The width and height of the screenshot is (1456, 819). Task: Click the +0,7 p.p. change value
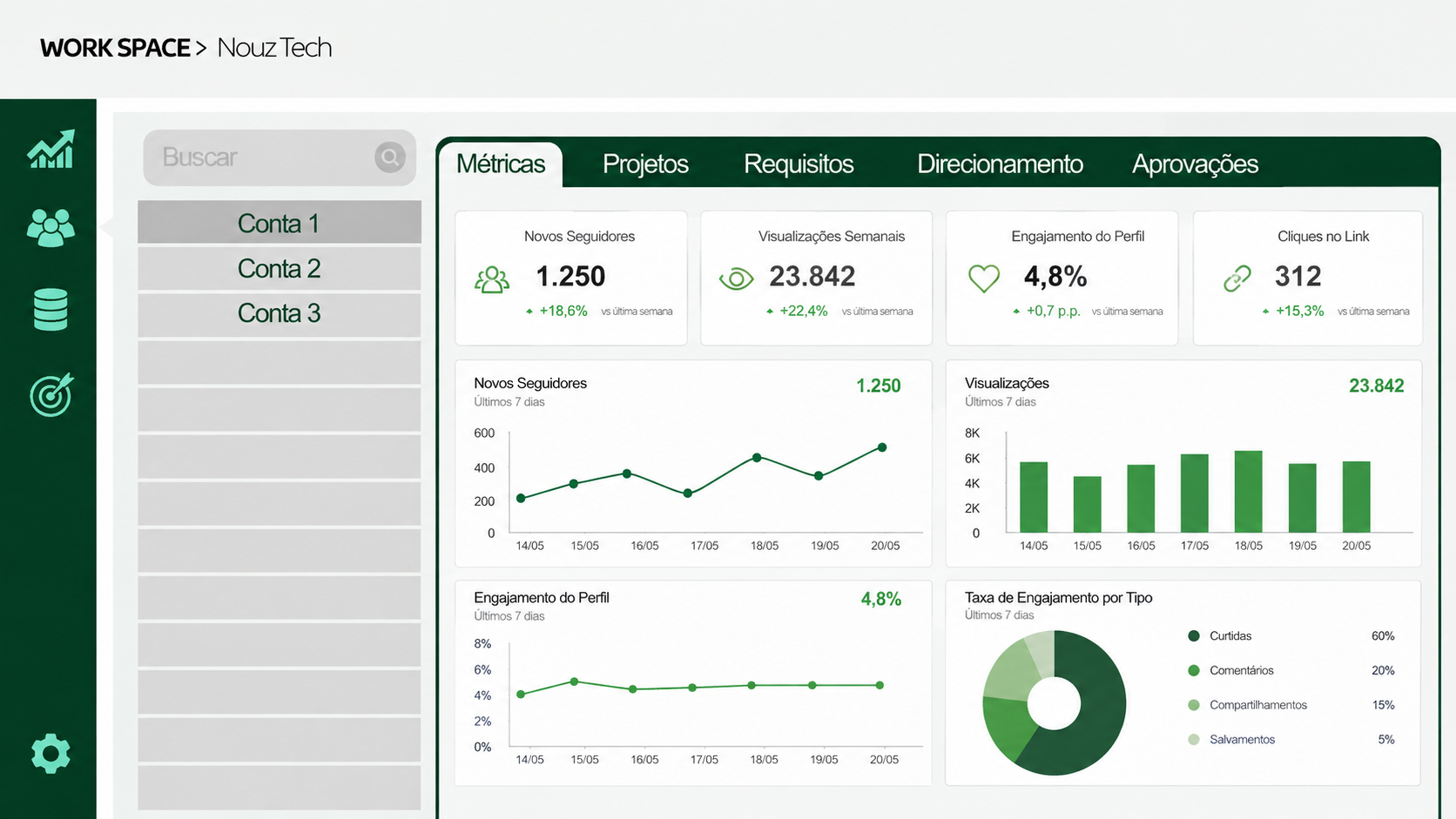pyautogui.click(x=1053, y=311)
